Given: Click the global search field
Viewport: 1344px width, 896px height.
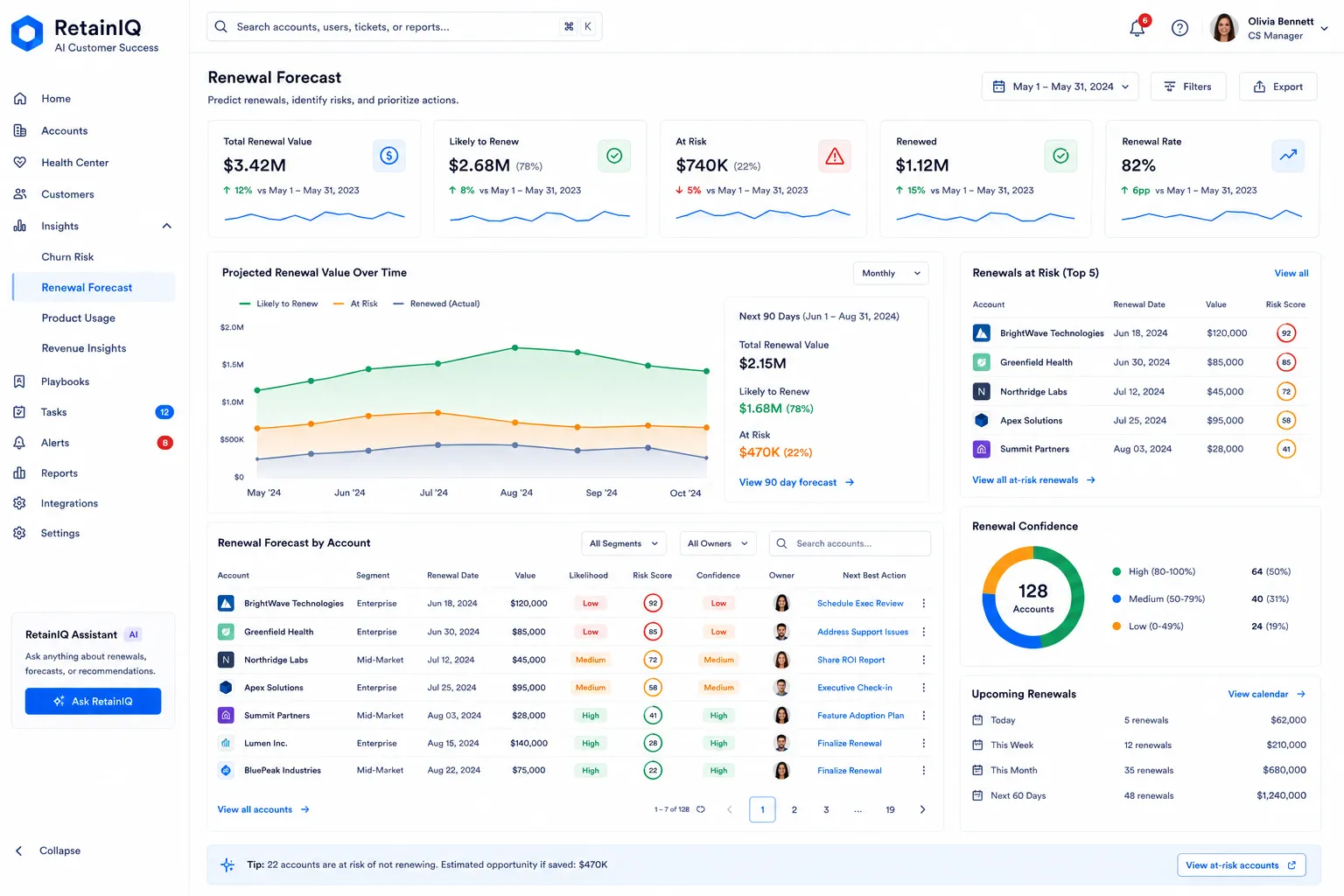Looking at the screenshot, I should [404, 27].
